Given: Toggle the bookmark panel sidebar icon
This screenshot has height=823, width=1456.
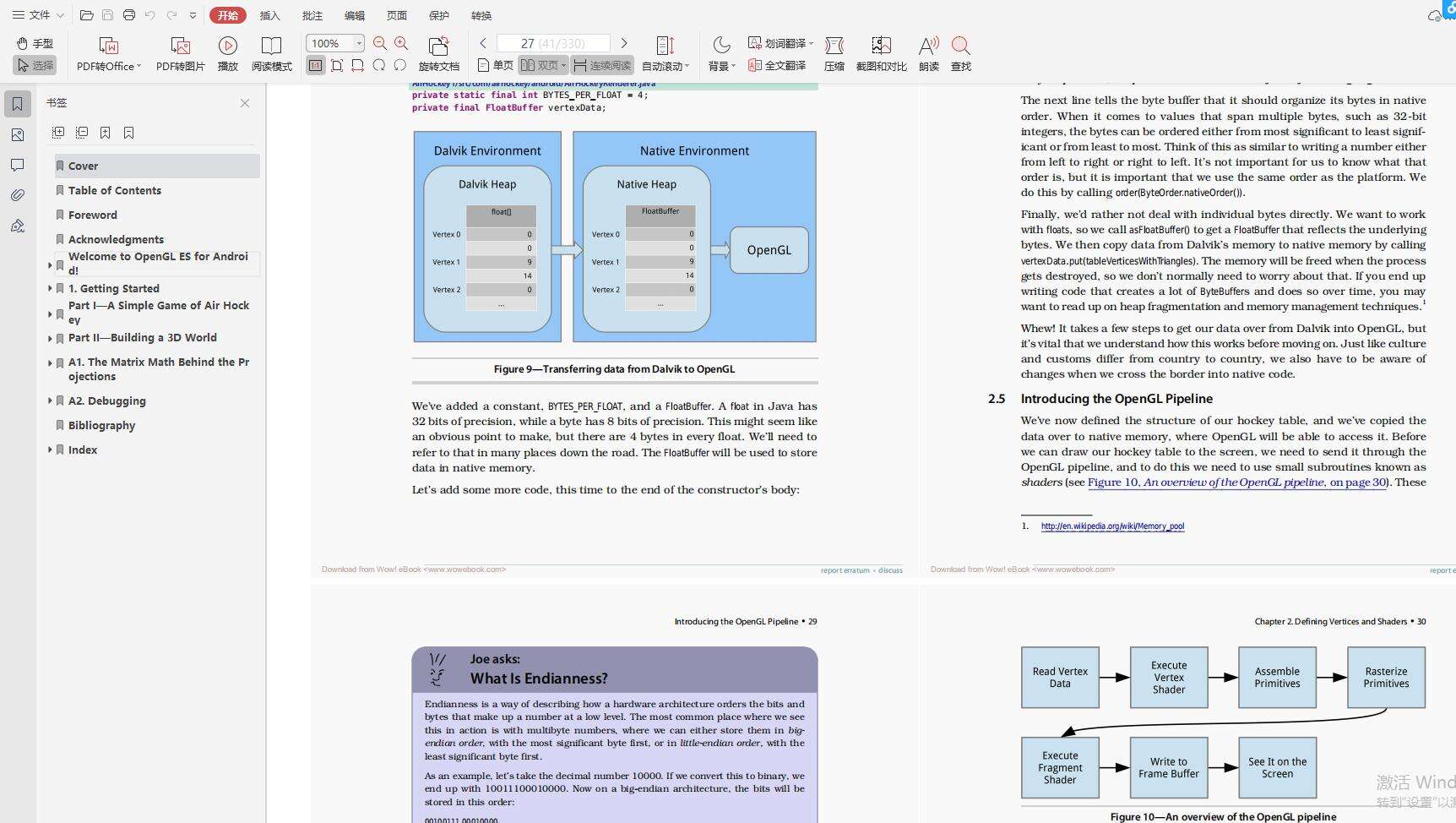Looking at the screenshot, I should (18, 104).
